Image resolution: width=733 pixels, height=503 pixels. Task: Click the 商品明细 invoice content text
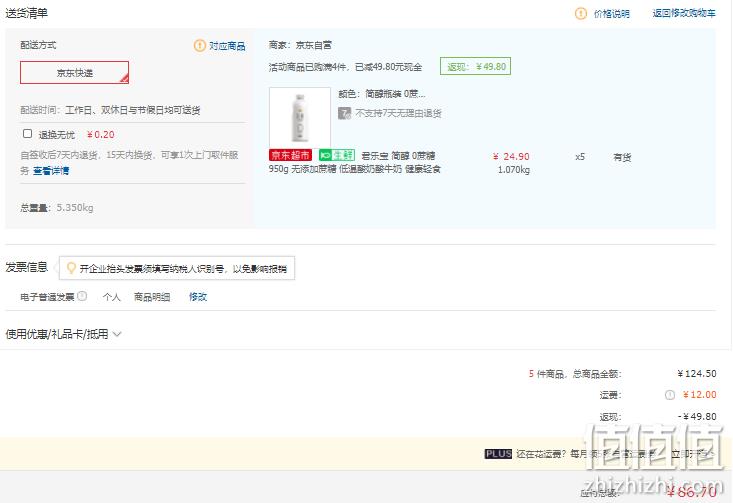(152, 297)
